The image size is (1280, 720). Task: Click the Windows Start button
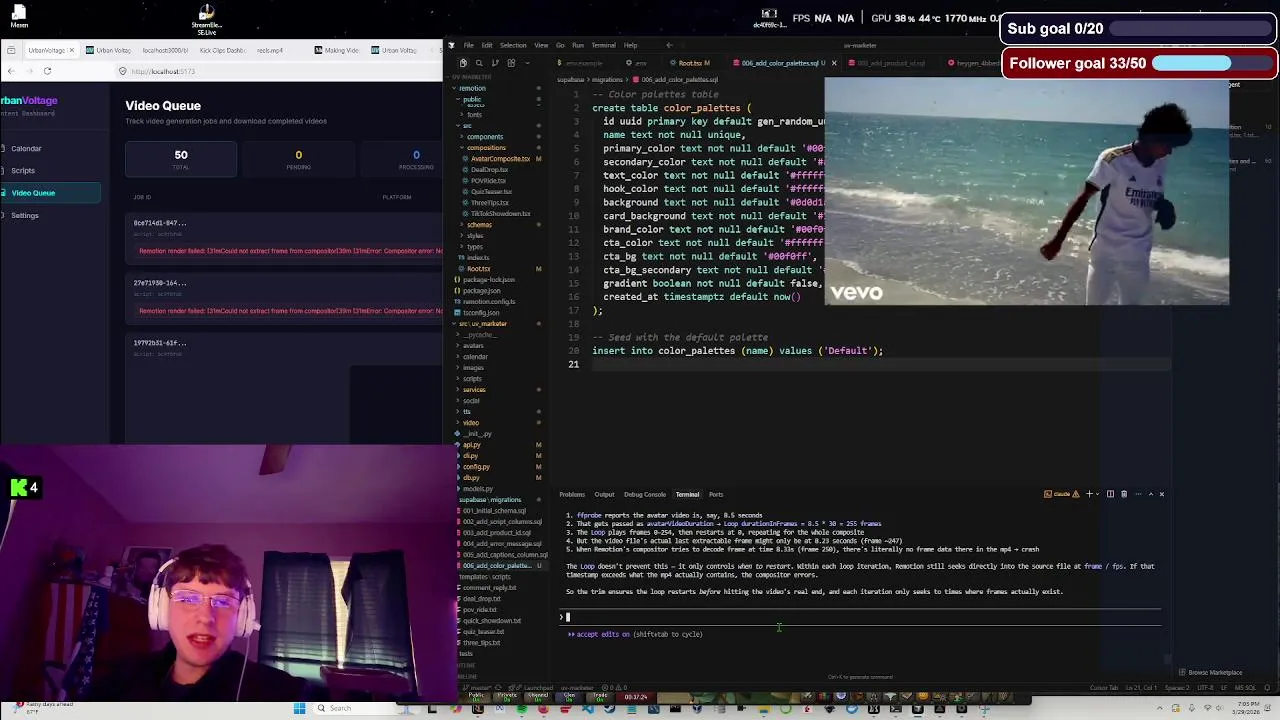coord(299,709)
